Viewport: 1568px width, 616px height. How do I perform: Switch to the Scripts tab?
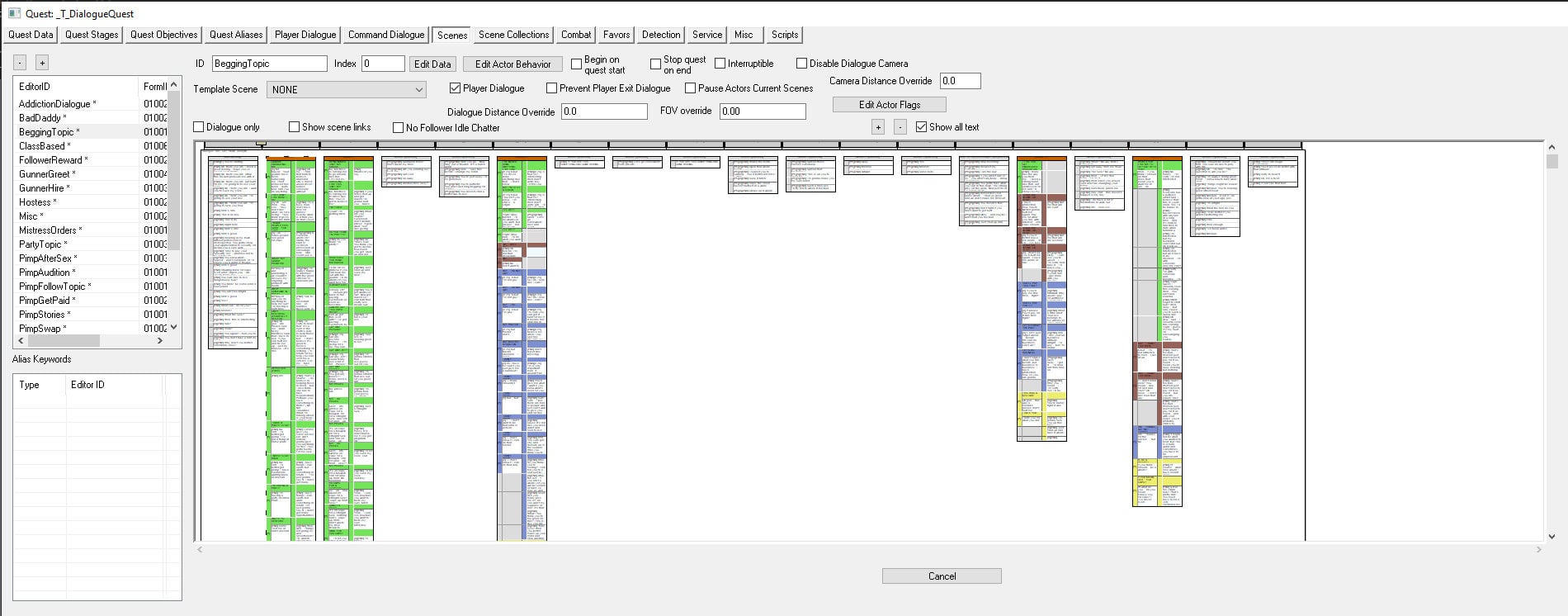point(785,35)
